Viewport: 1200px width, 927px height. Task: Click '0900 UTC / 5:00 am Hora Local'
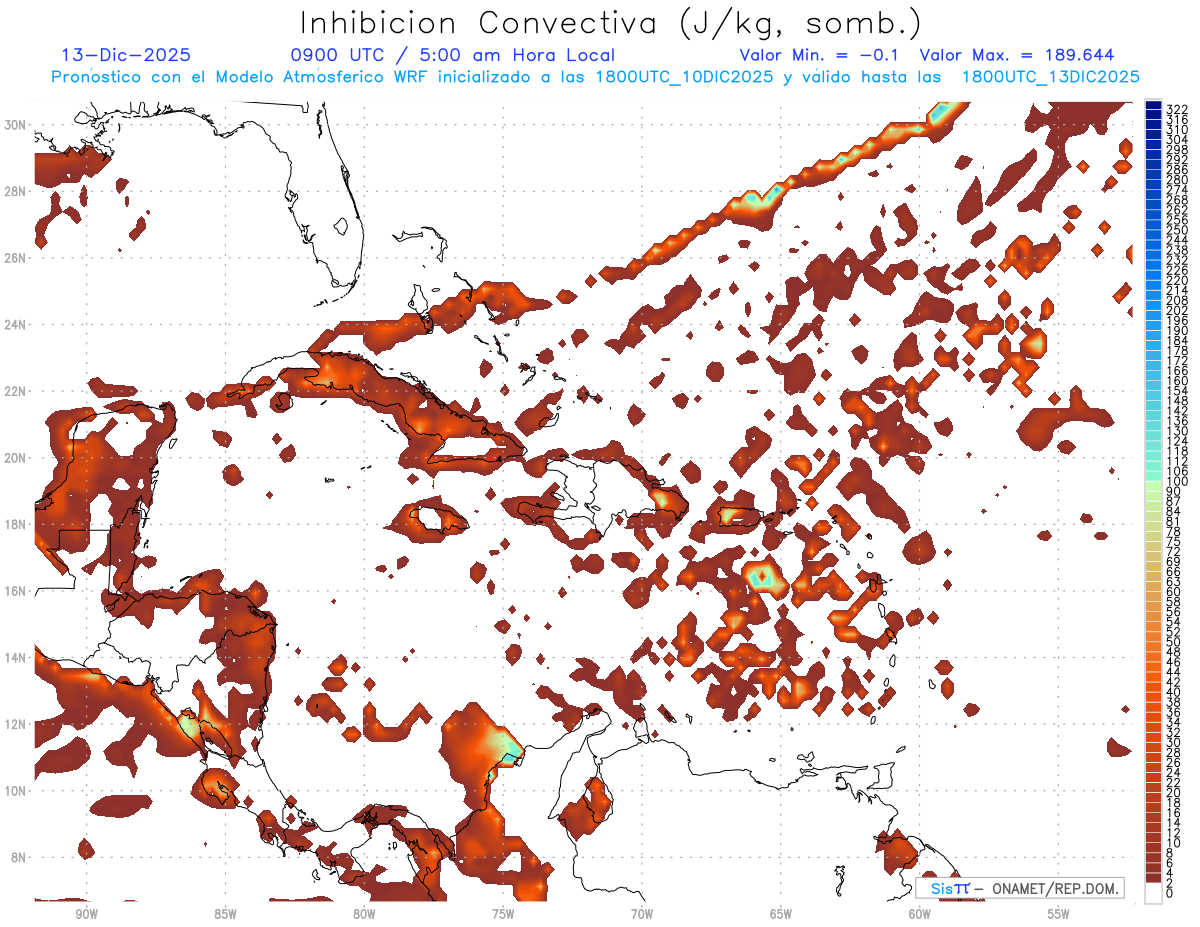pyautogui.click(x=453, y=55)
